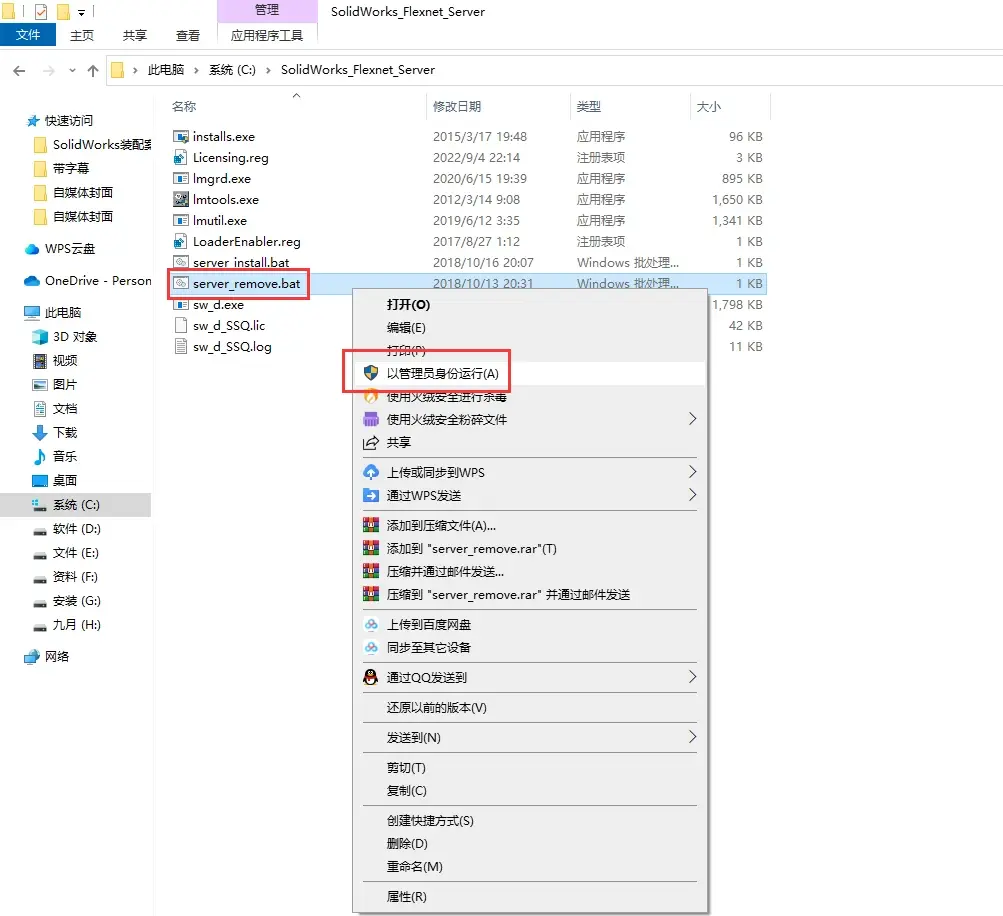Choose 重命名(M) in the context menu
Image resolution: width=1003 pixels, height=916 pixels.
415,867
